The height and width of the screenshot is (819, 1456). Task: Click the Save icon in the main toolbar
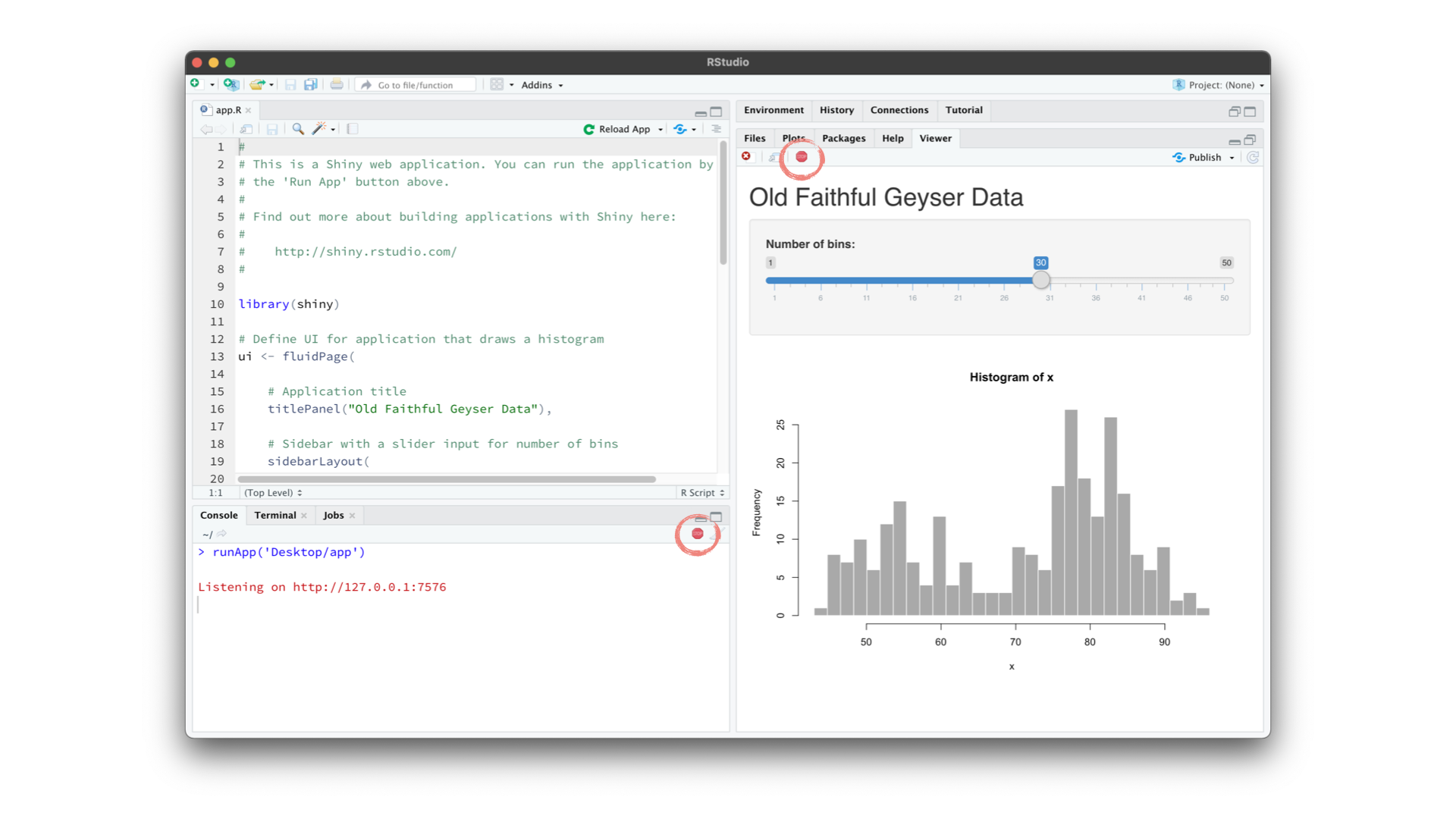[x=290, y=84]
